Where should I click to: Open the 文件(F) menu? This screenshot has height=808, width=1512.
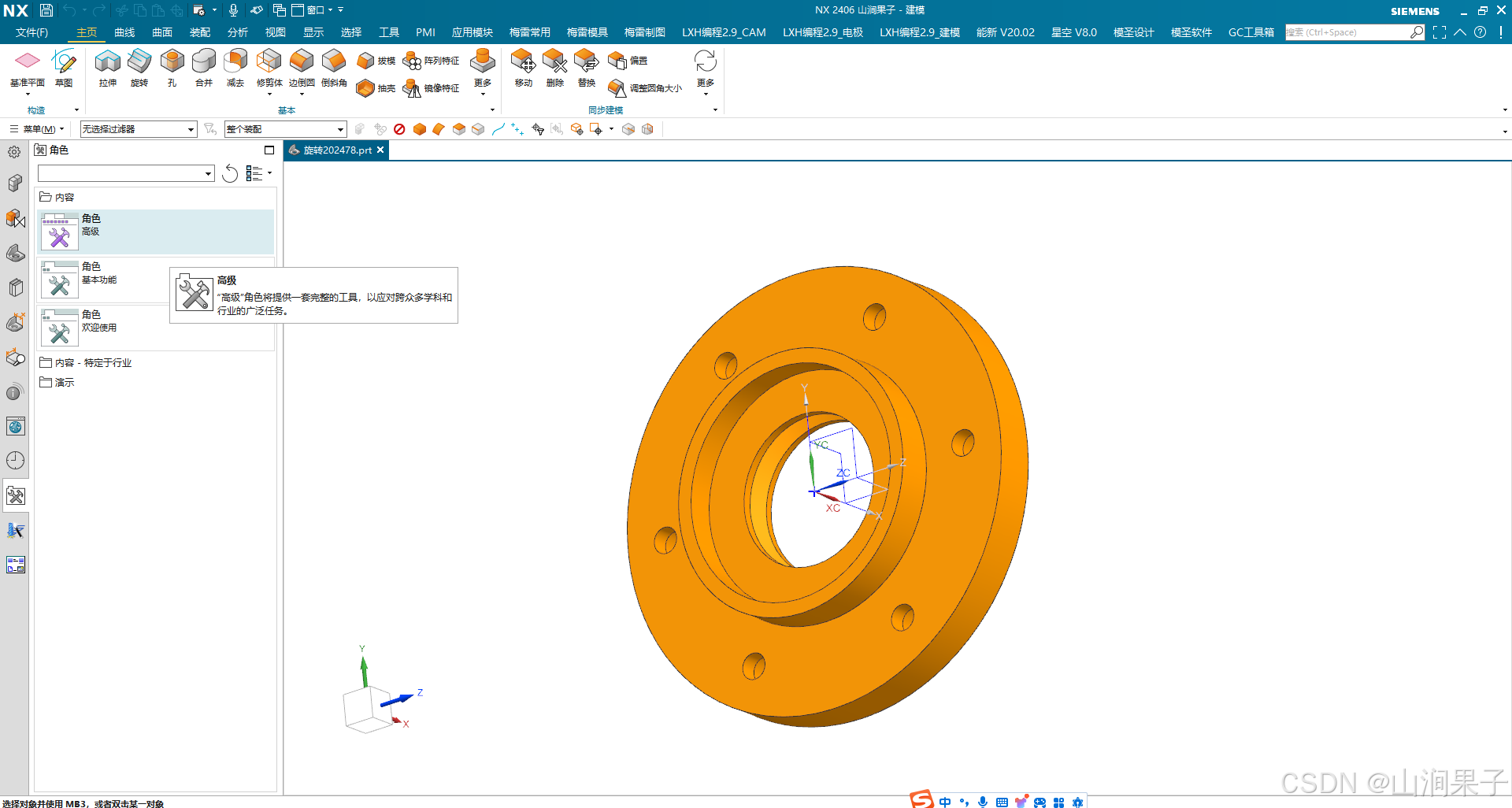coord(32,32)
